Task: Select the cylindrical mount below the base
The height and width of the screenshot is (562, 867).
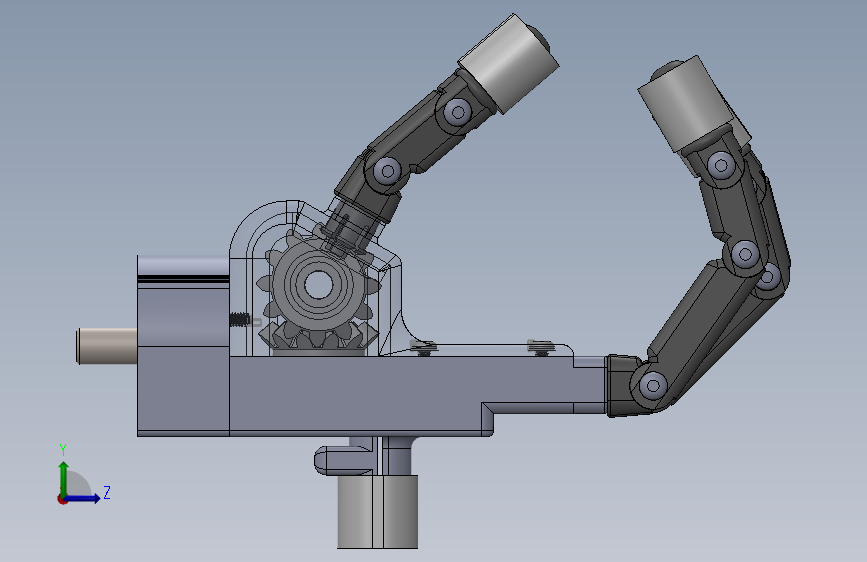Action: (x=378, y=511)
